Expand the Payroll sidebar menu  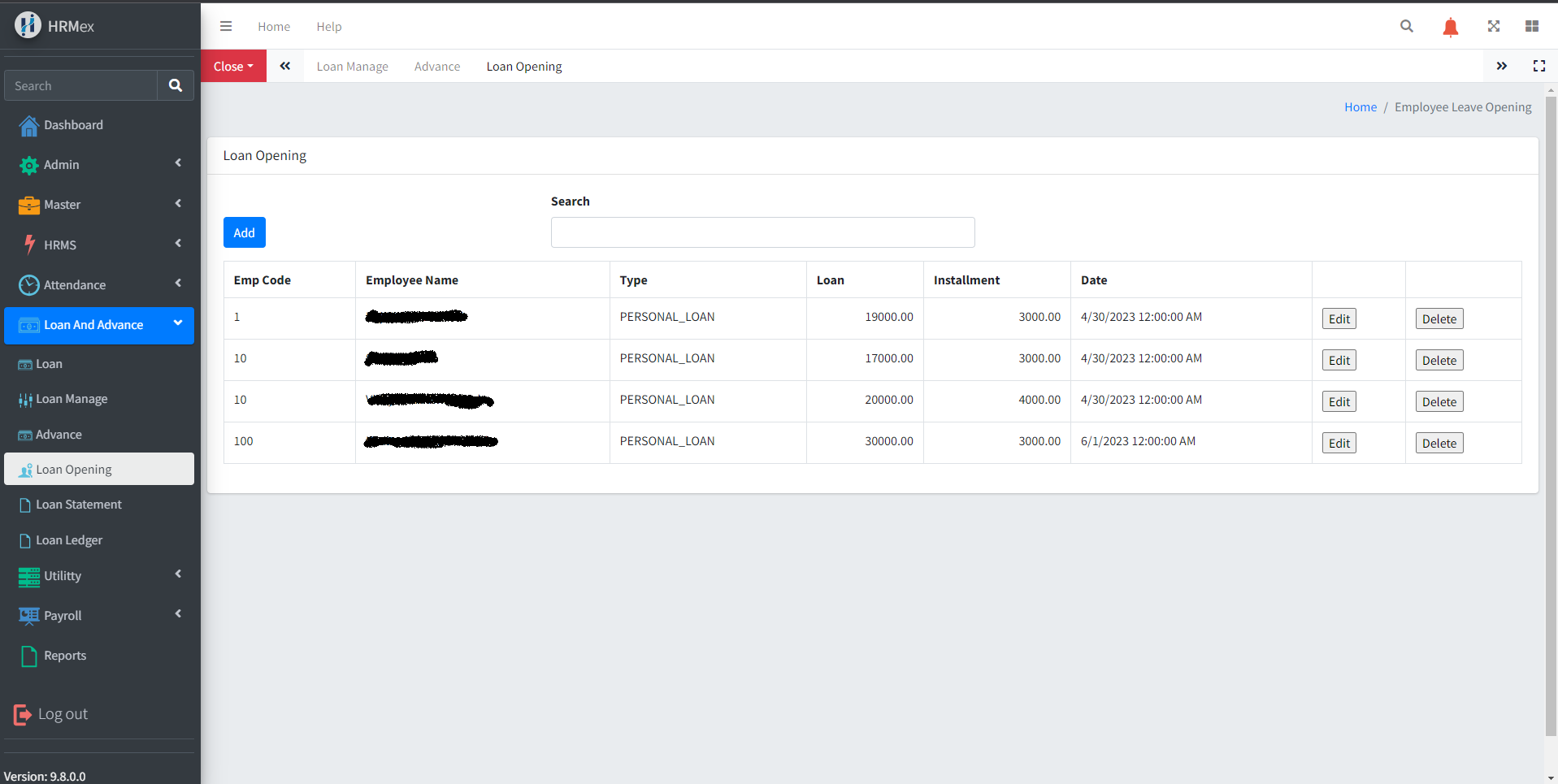pyautogui.click(x=99, y=616)
